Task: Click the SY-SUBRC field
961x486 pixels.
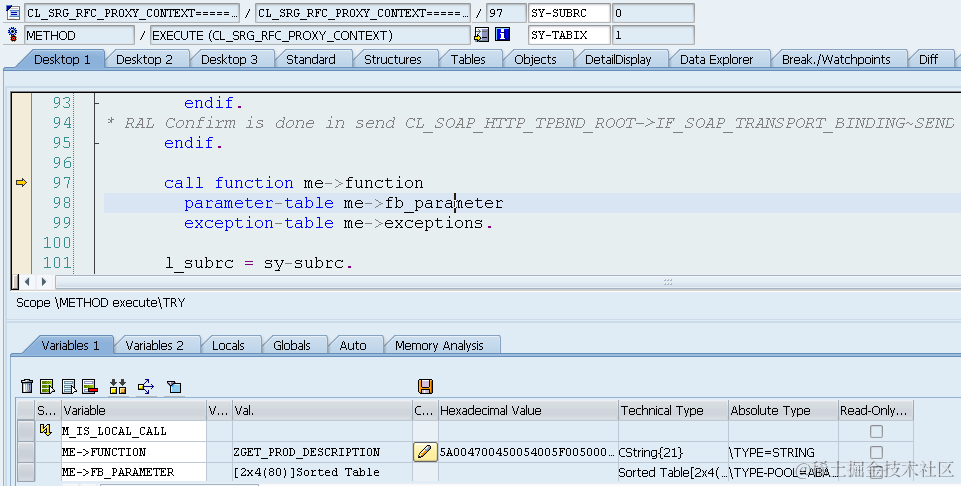Action: pos(569,13)
